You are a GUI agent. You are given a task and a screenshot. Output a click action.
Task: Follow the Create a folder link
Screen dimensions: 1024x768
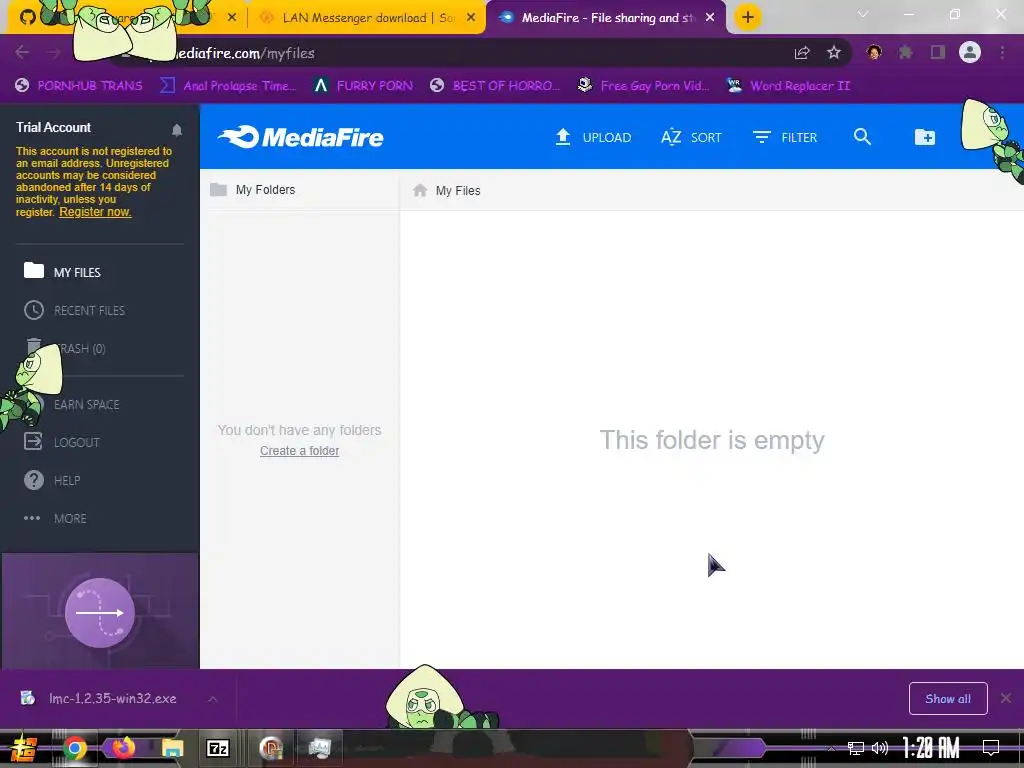[x=299, y=451]
